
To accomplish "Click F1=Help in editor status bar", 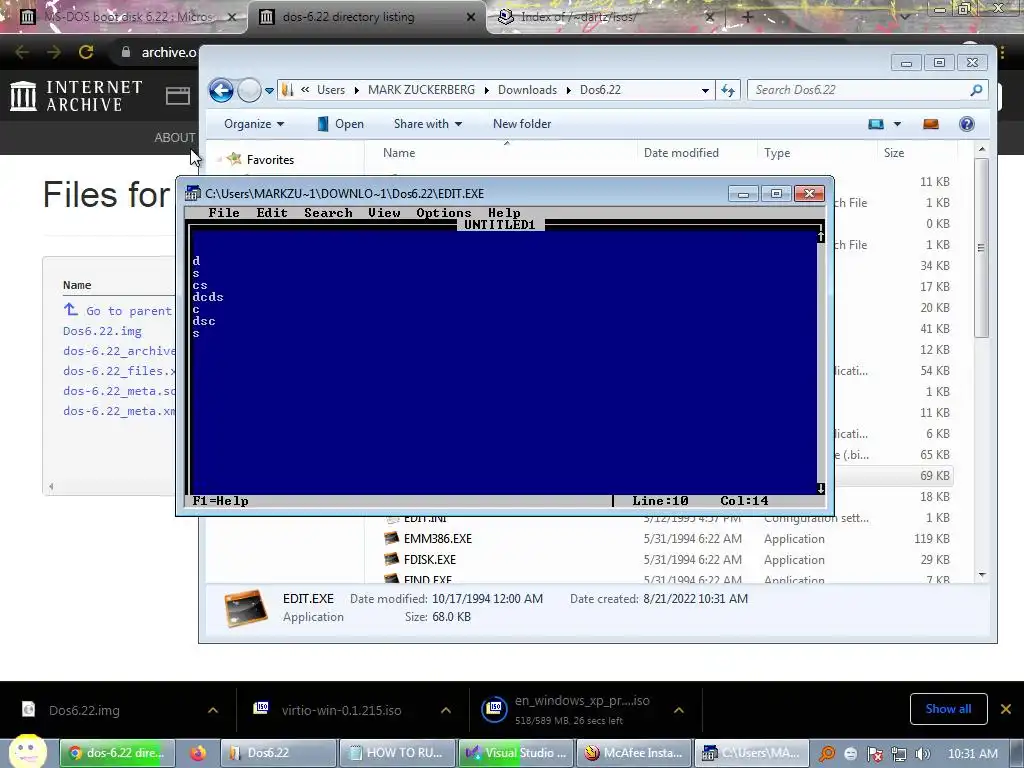I will click(220, 501).
